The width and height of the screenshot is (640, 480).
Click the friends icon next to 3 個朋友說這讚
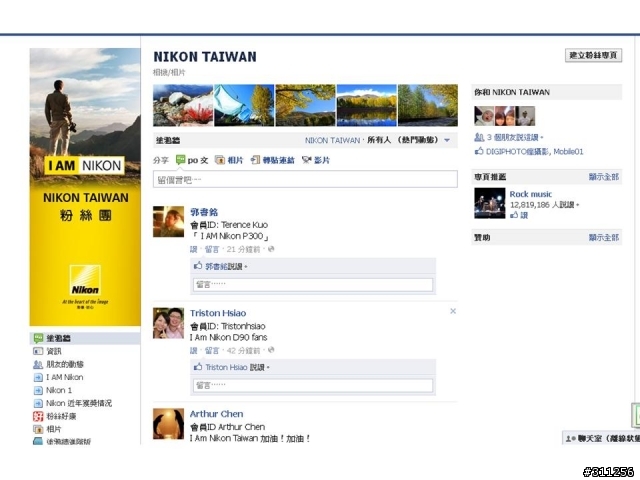pyautogui.click(x=479, y=137)
